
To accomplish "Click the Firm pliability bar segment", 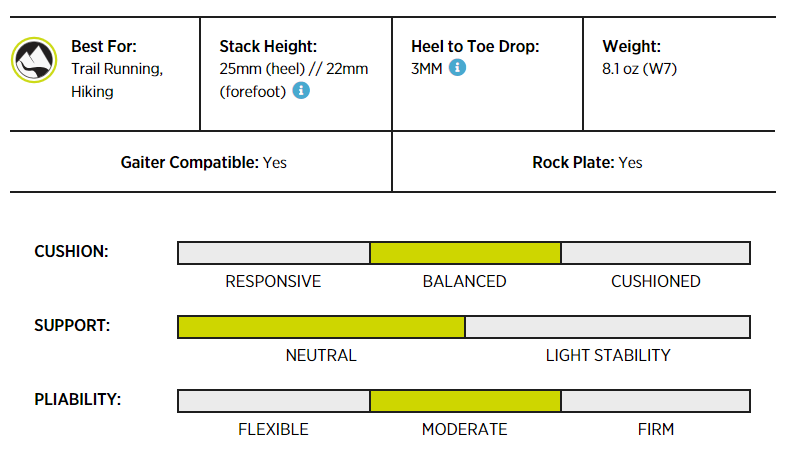I will pyautogui.click(x=655, y=401).
